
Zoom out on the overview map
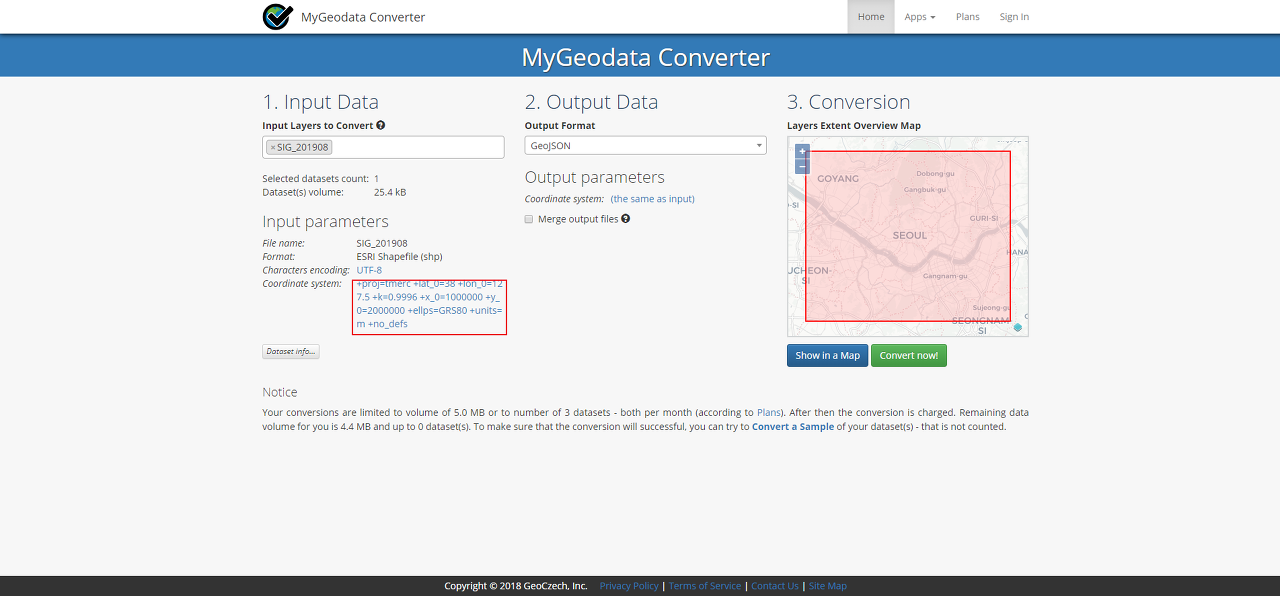coord(802,166)
